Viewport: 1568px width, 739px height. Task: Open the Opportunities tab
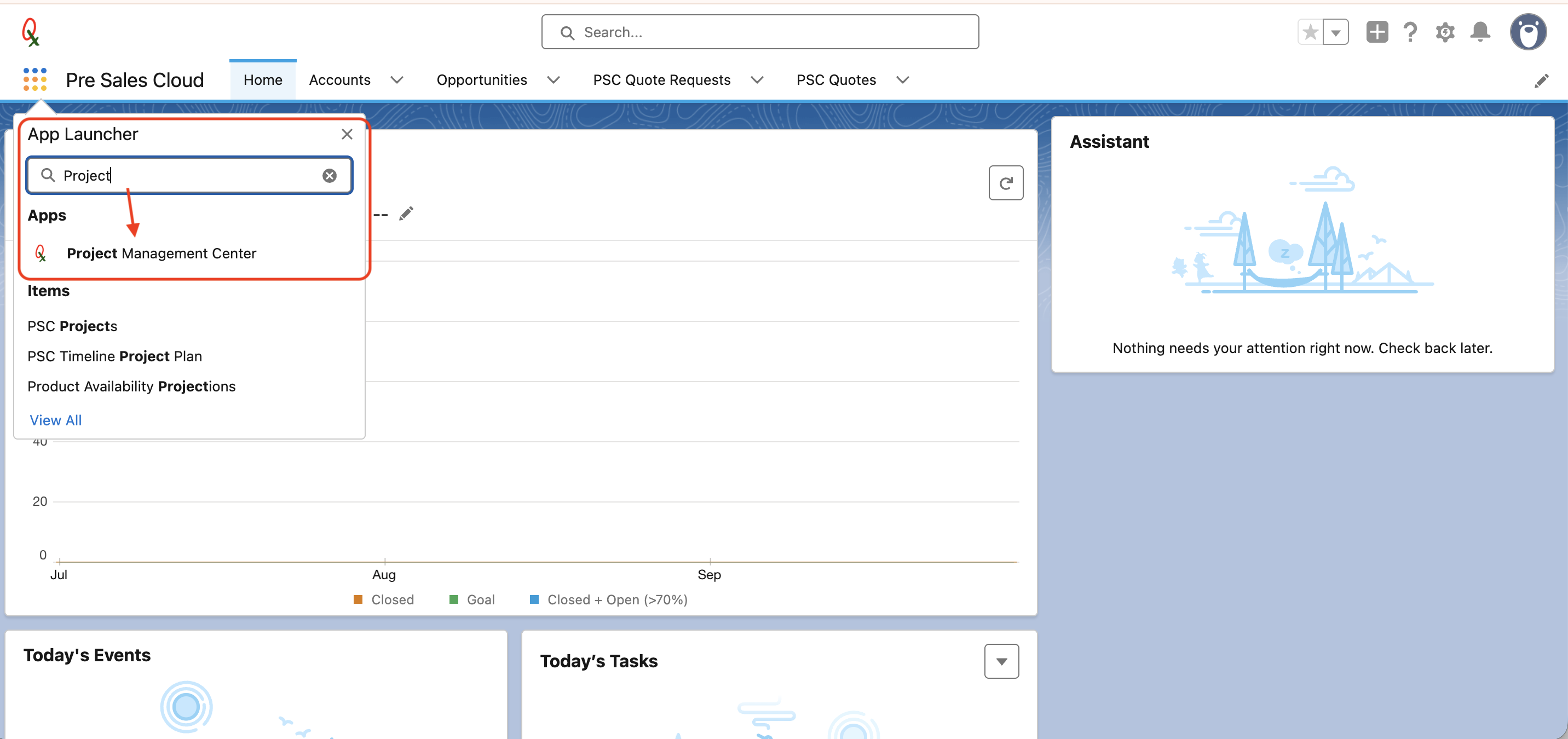[x=481, y=80]
